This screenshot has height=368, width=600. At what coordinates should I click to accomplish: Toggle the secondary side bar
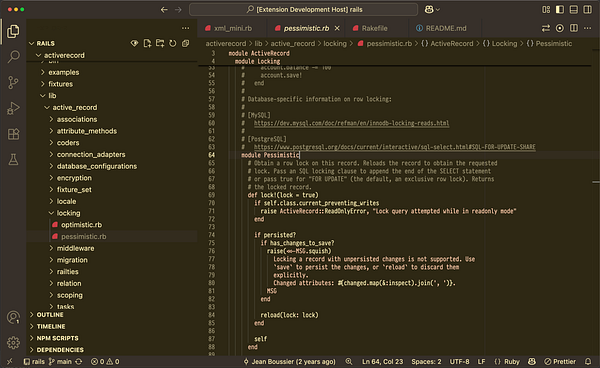click(x=587, y=10)
